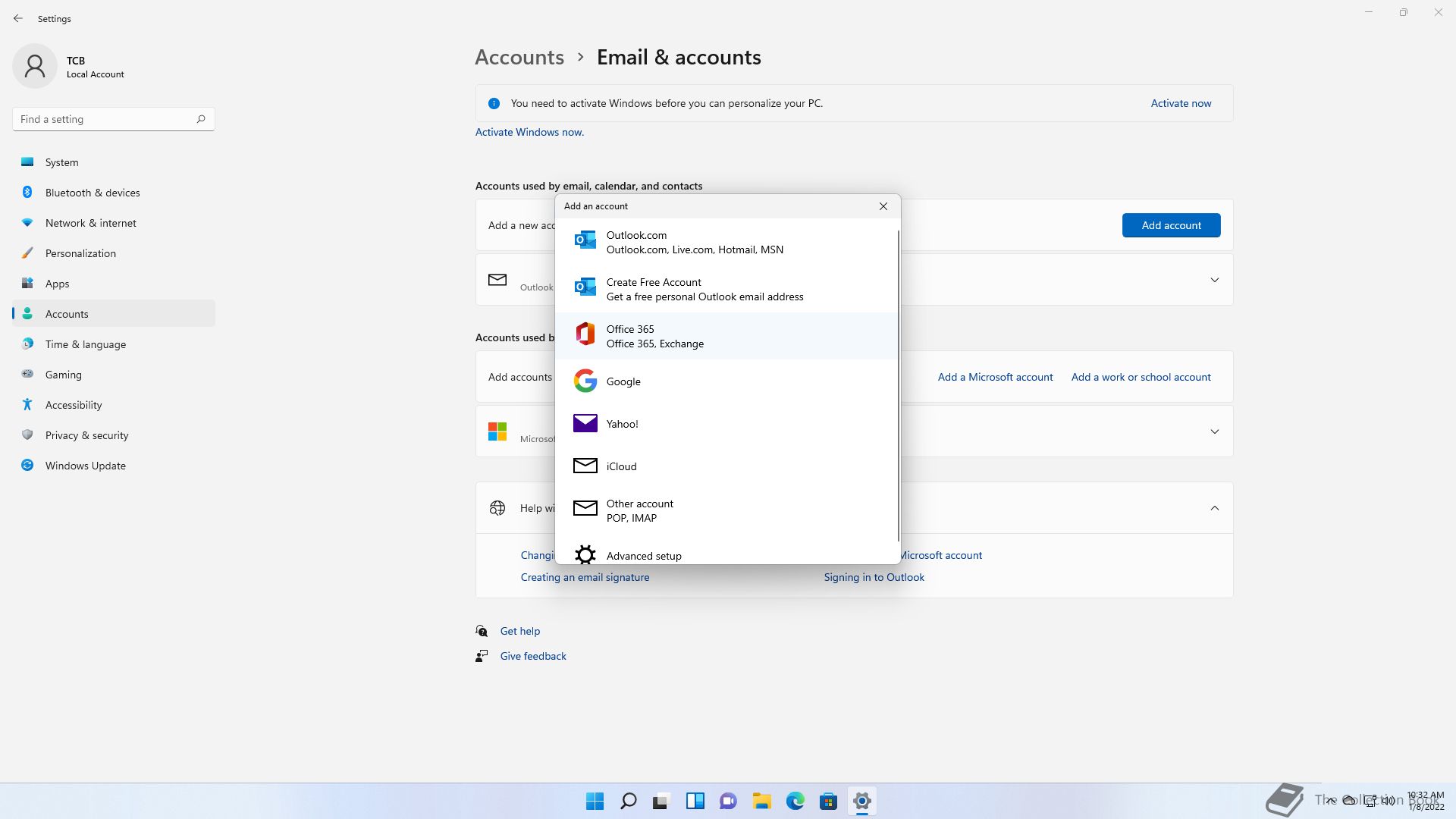Go to Privacy & security settings
Viewport: 1456px width, 819px height.
114,435
